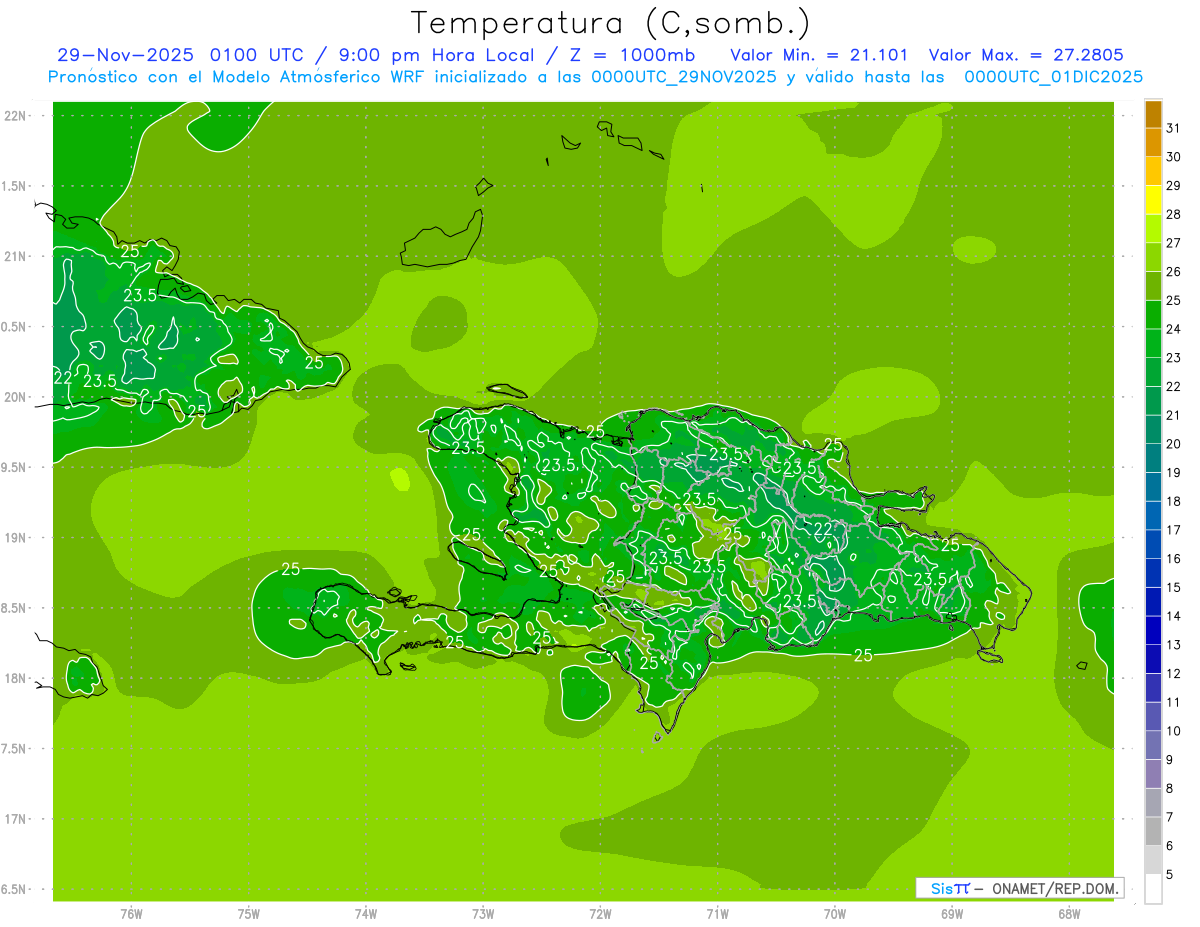Click the colorbar label "25"
The height and width of the screenshot is (927, 1200).
pos(1173,300)
